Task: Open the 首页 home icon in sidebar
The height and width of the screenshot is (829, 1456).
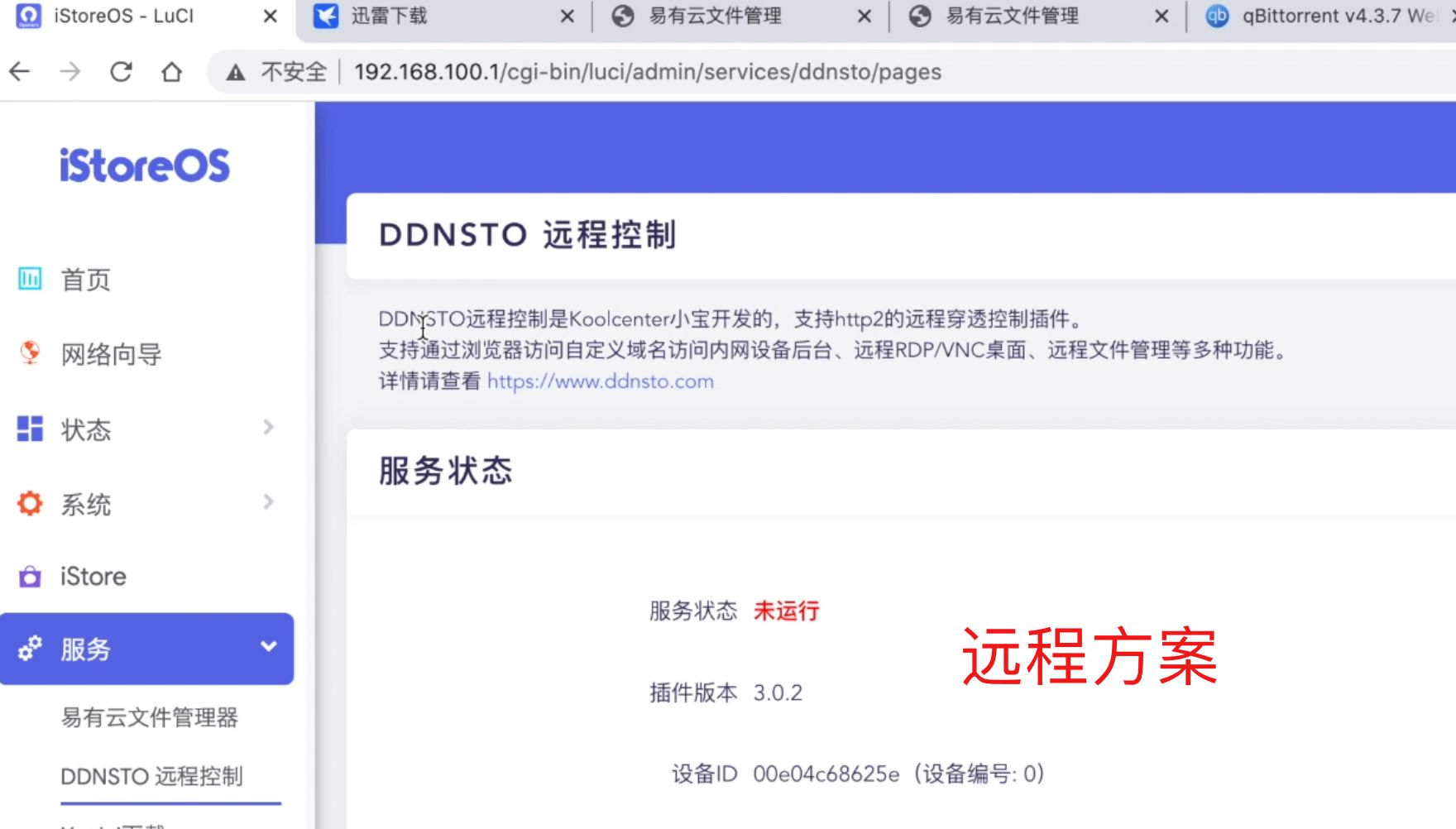Action: (30, 279)
